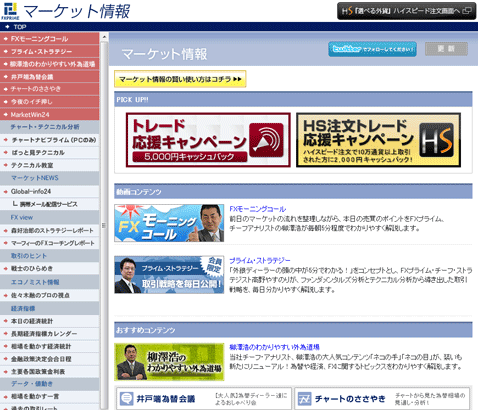Click 柳澤浩のわかりやすい外為道場 thumbnail
The image size is (478, 410).
[169, 362]
